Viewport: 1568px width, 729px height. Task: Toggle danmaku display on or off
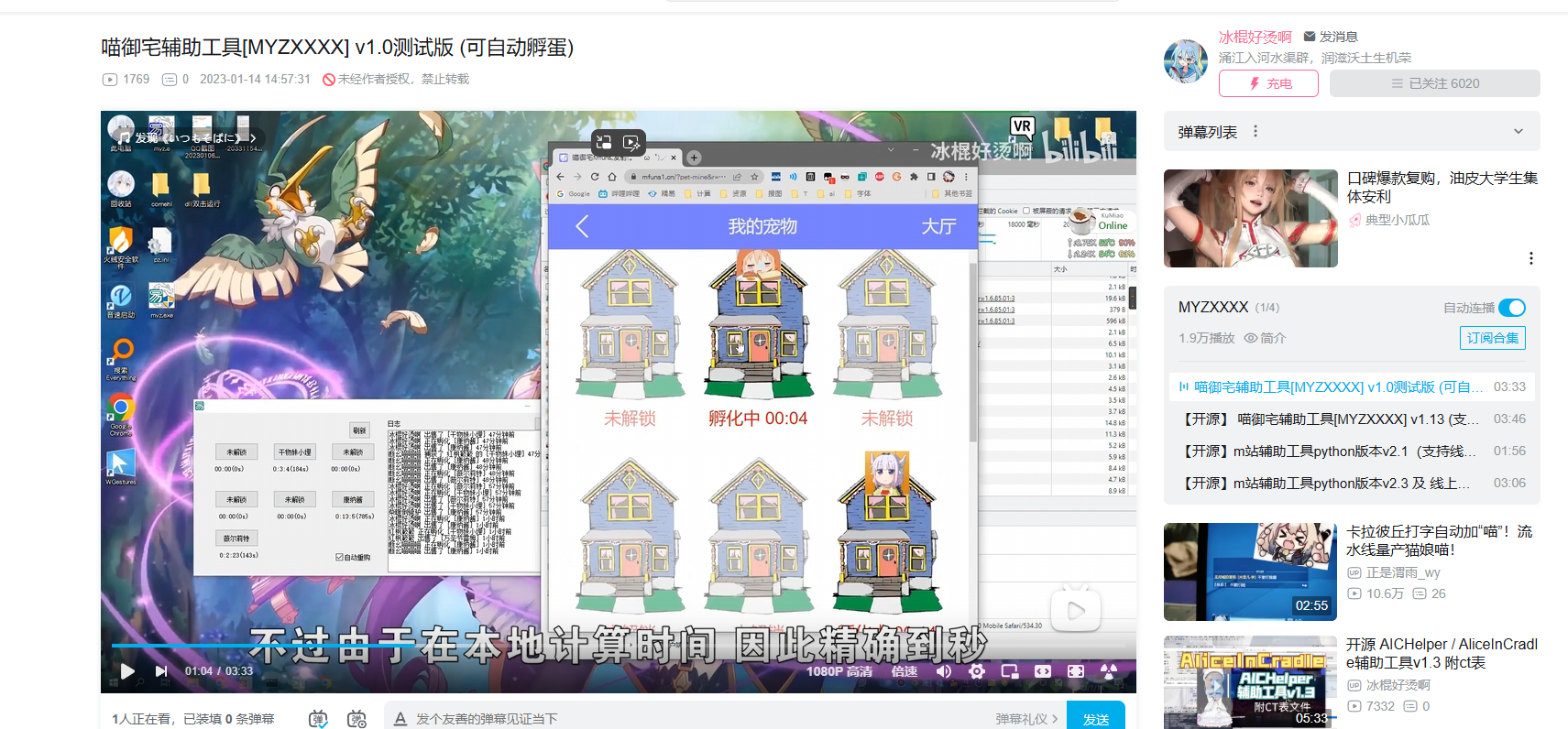(x=318, y=719)
